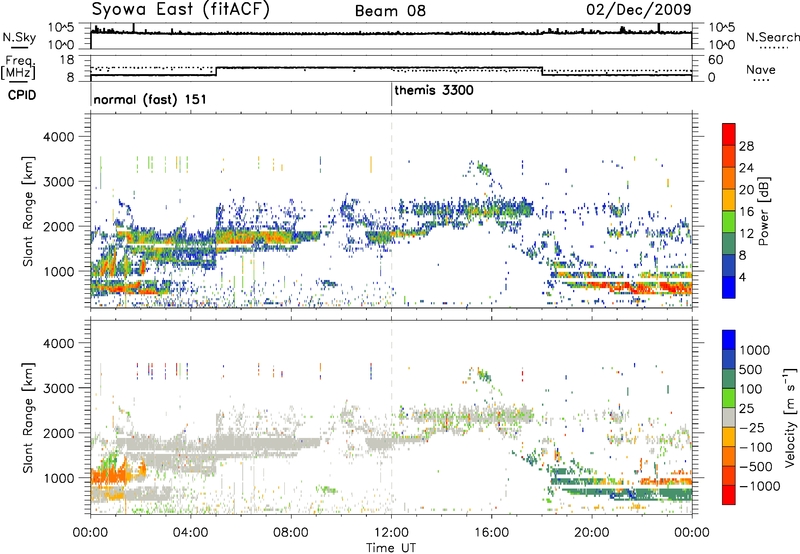Viewport: 800px width, 554px height.
Task: Click the '-1000' tick on Velocity colorbar
Action: tap(760, 486)
